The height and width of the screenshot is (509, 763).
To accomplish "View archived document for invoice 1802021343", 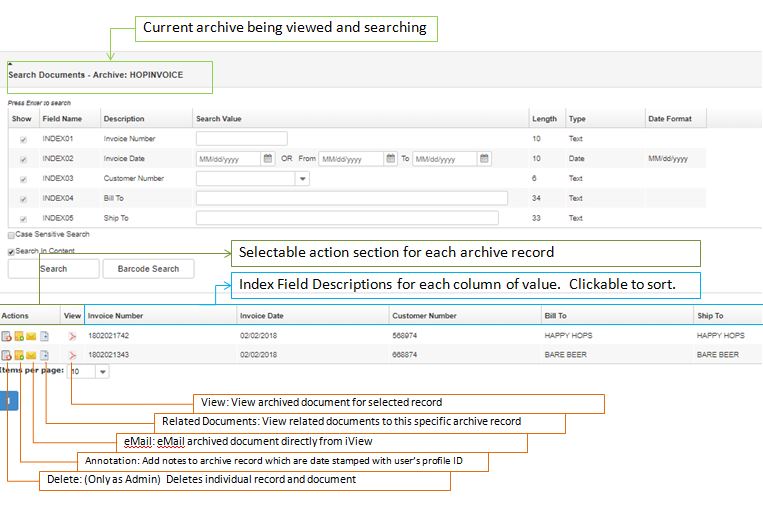I will (x=72, y=355).
